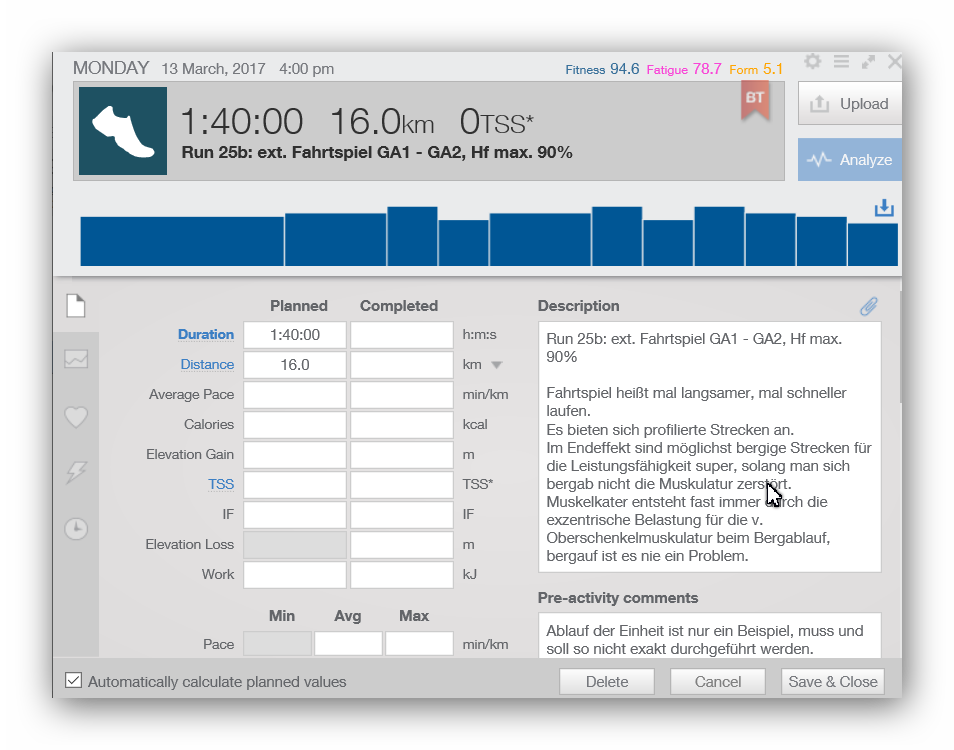Image resolution: width=954 pixels, height=750 pixels.
Task: Click the completed Work field
Action: pos(402,575)
